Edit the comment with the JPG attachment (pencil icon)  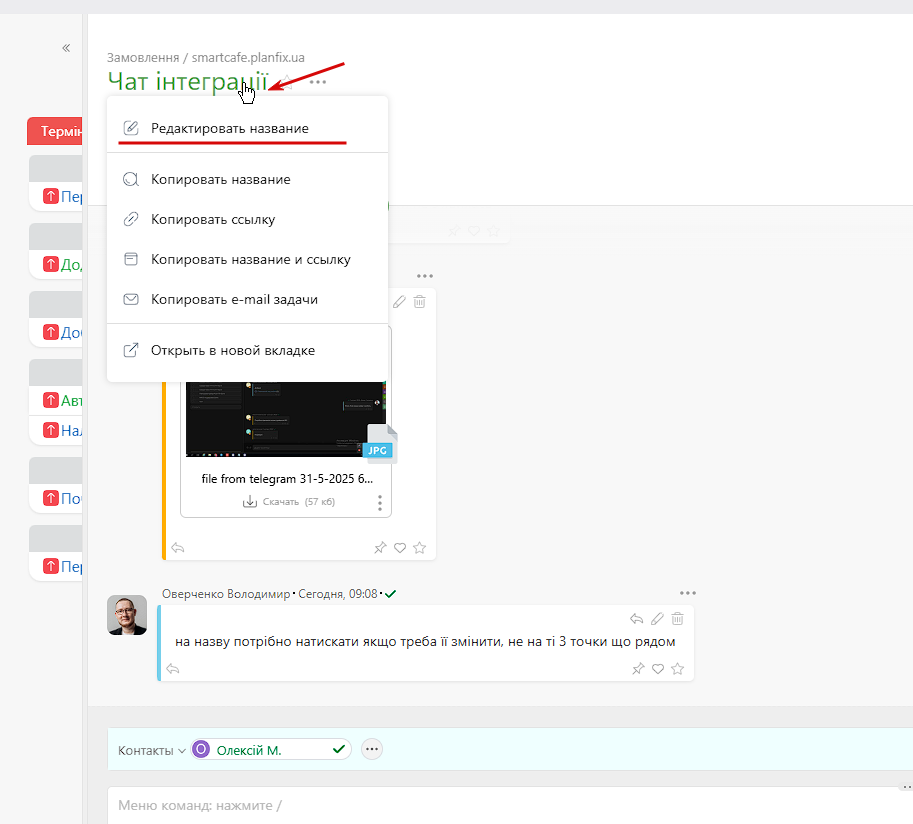399,302
